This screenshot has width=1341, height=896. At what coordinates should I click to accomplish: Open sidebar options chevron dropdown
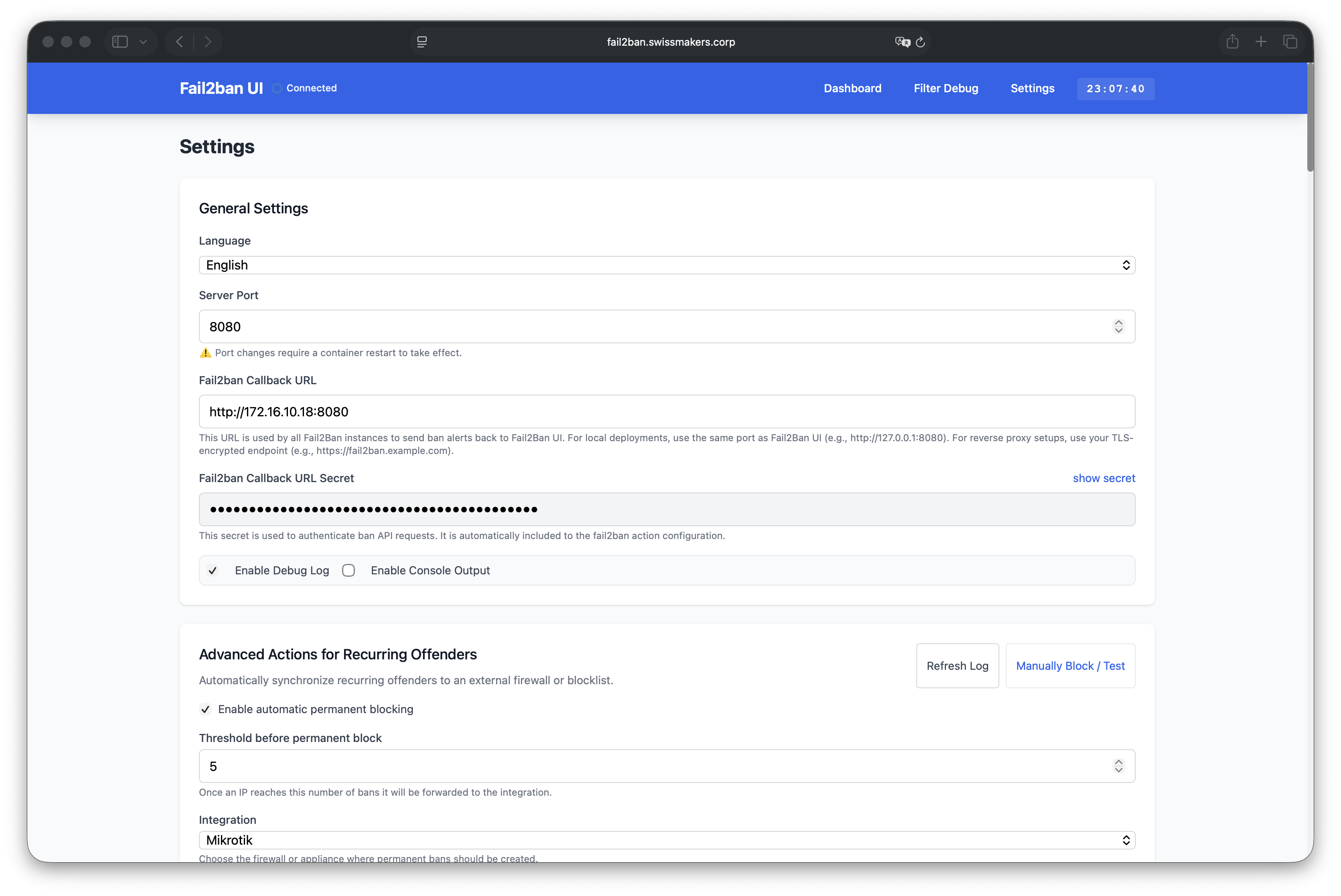pos(144,42)
